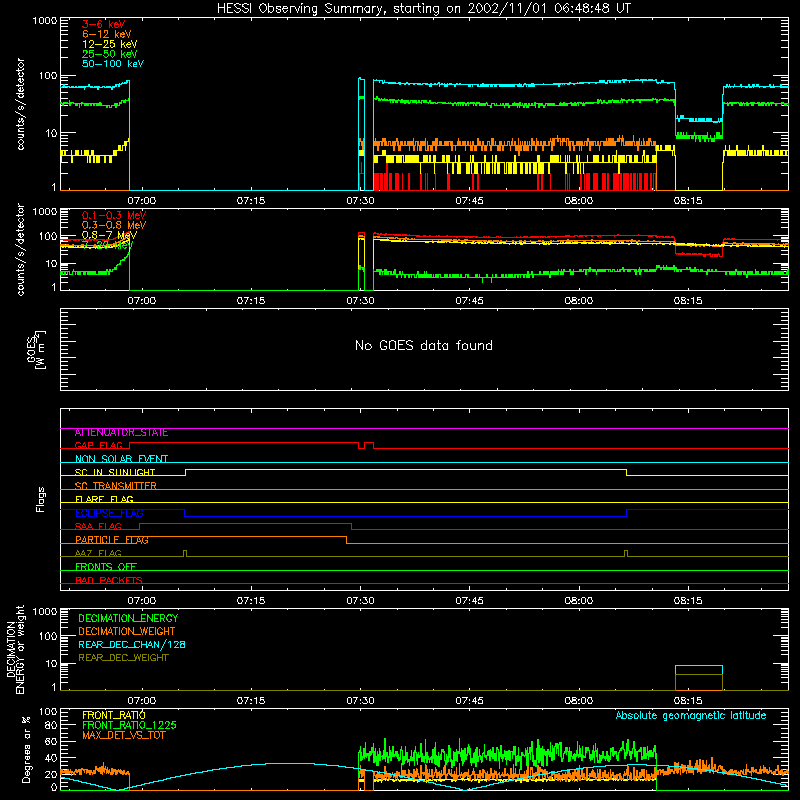Select the 3-6 keV legend label
Viewport: 800px width, 800px height.
pos(104,24)
